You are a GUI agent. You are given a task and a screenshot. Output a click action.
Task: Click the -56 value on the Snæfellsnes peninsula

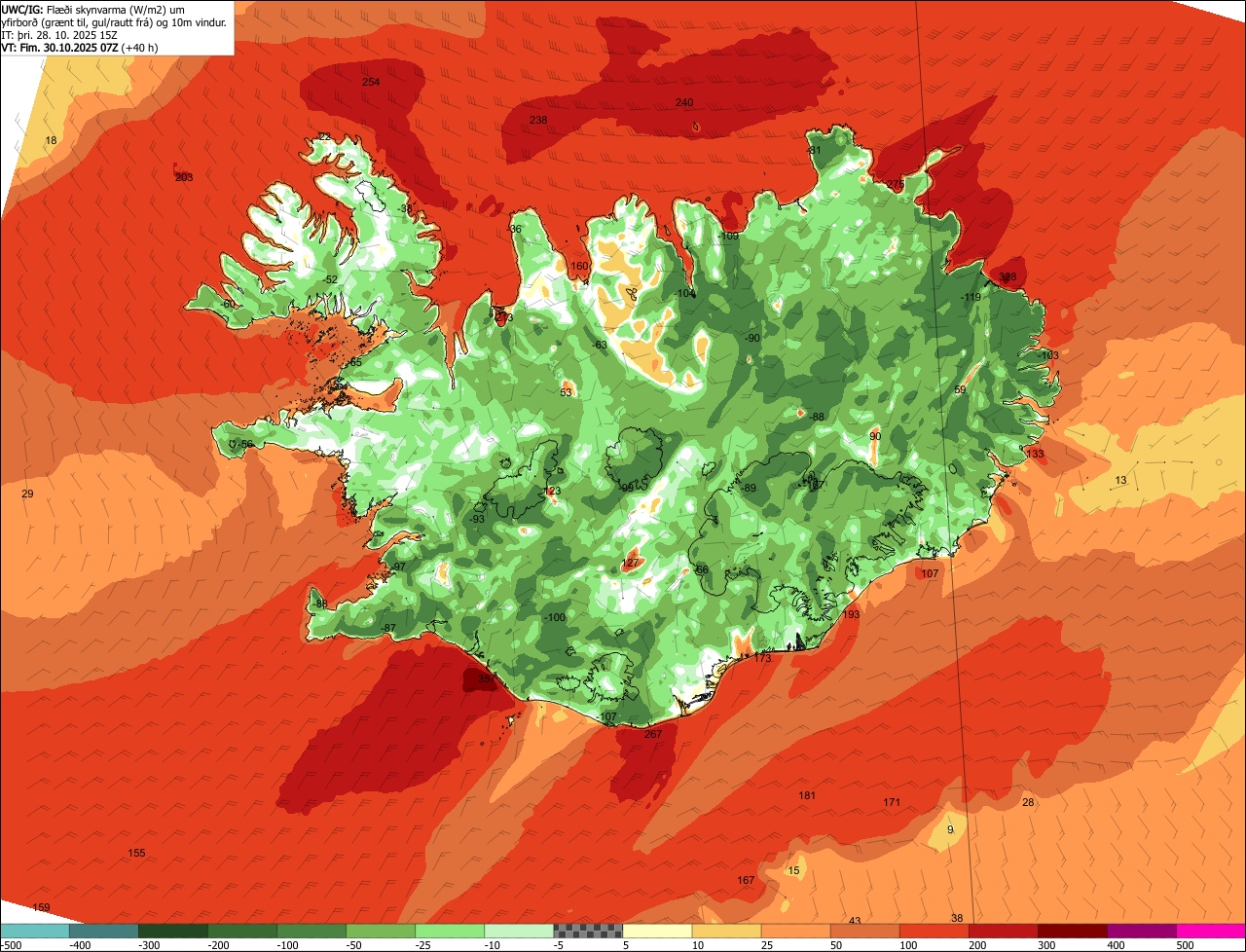coord(245,445)
